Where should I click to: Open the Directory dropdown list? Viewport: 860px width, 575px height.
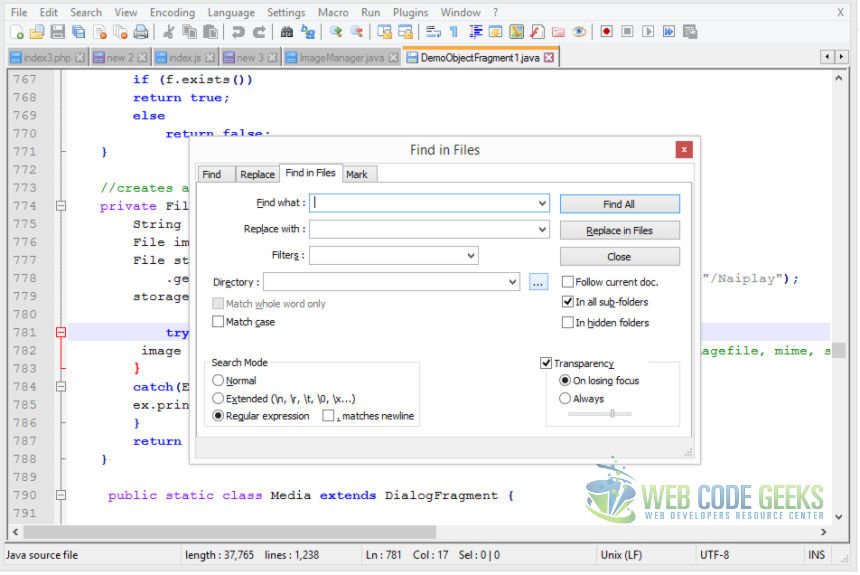pyautogui.click(x=513, y=283)
